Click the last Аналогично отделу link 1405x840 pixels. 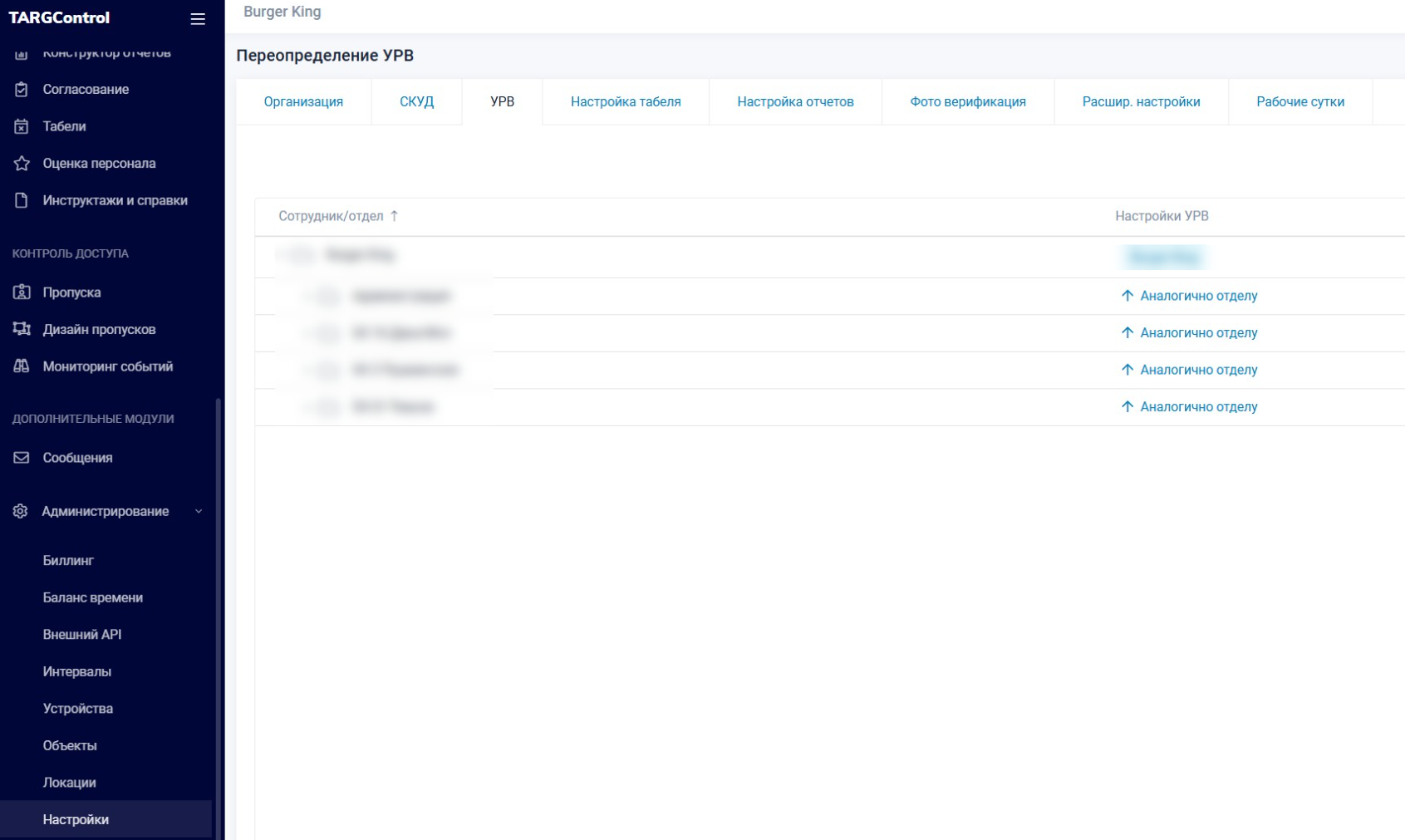1197,407
